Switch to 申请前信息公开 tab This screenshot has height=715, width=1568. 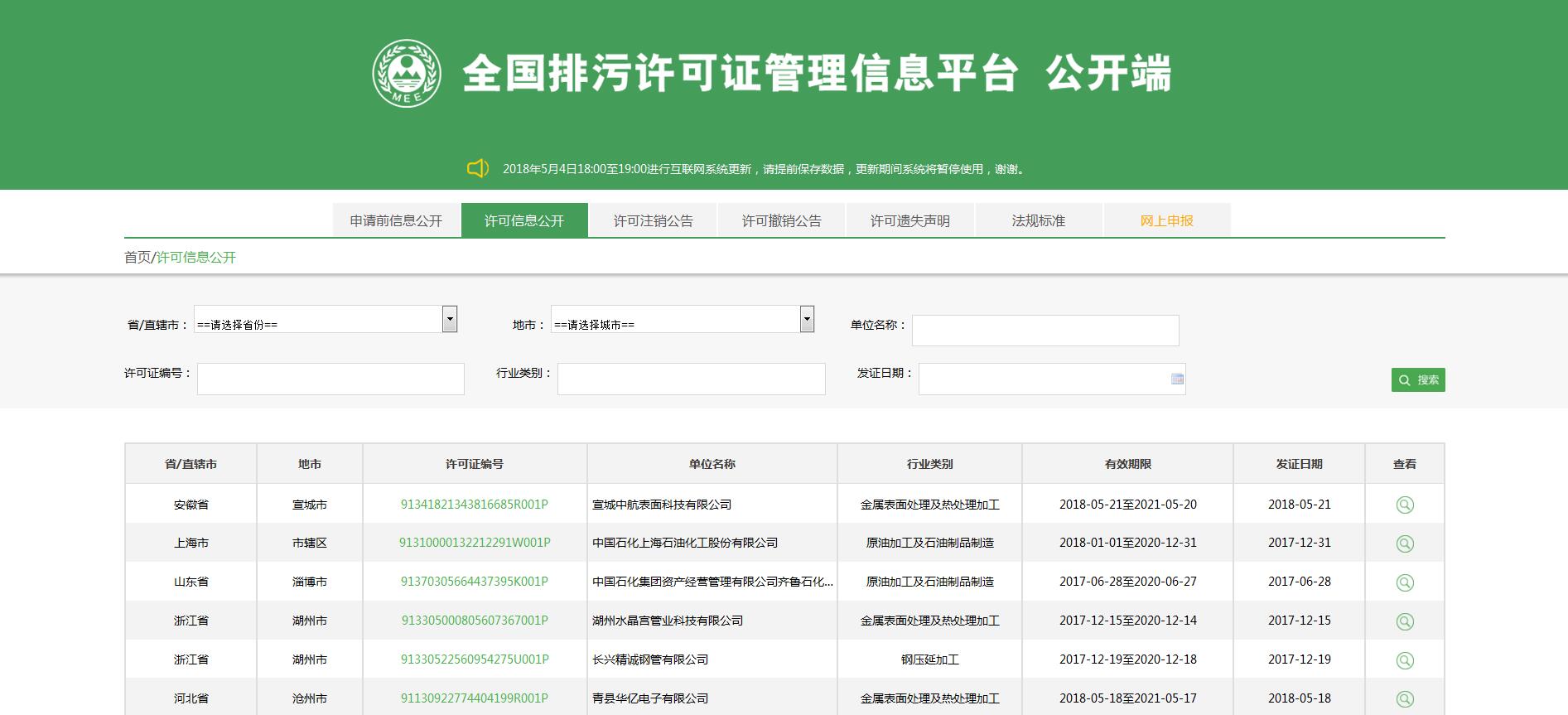(x=396, y=220)
